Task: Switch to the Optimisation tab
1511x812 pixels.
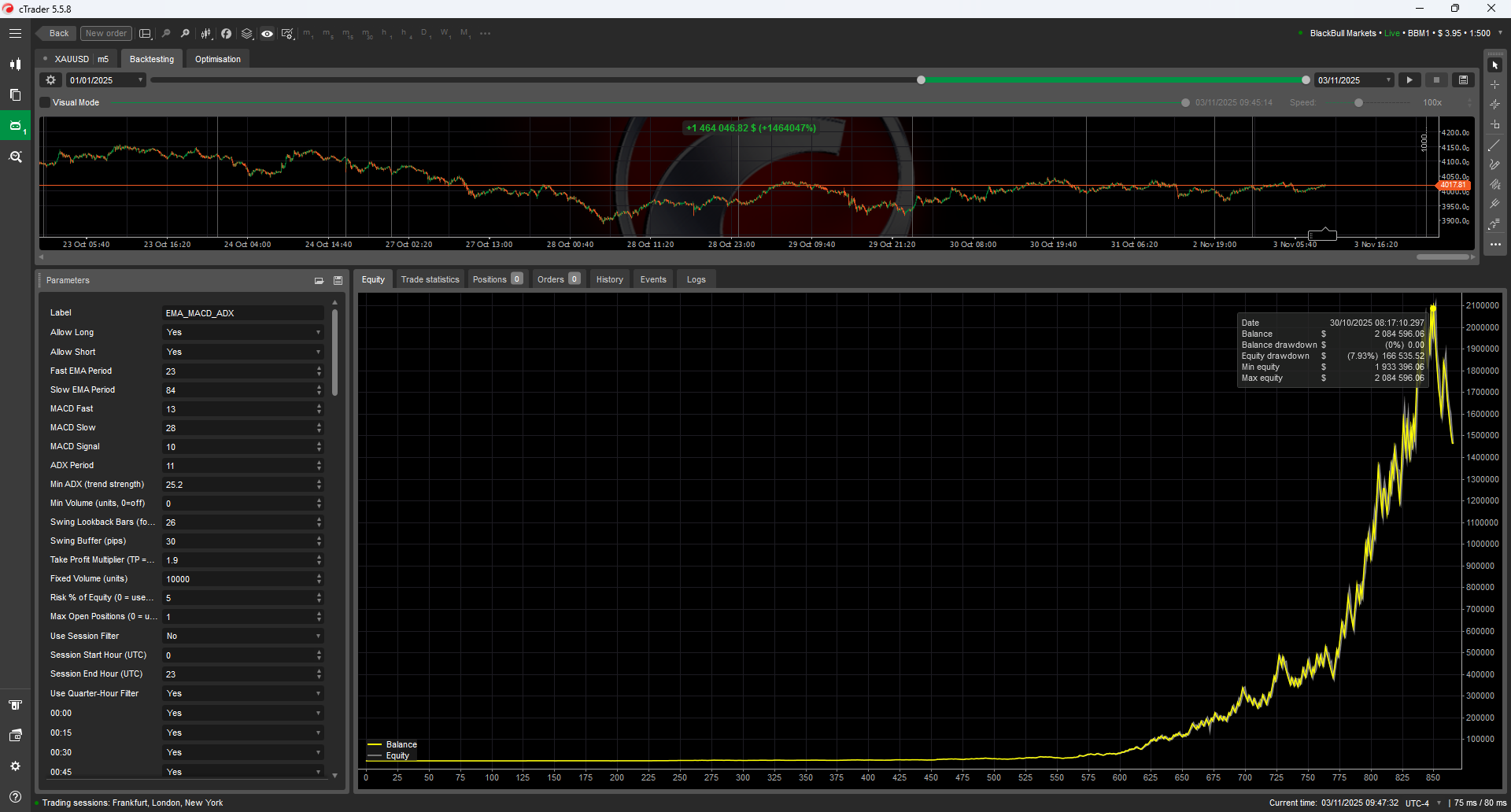Action: [x=217, y=58]
